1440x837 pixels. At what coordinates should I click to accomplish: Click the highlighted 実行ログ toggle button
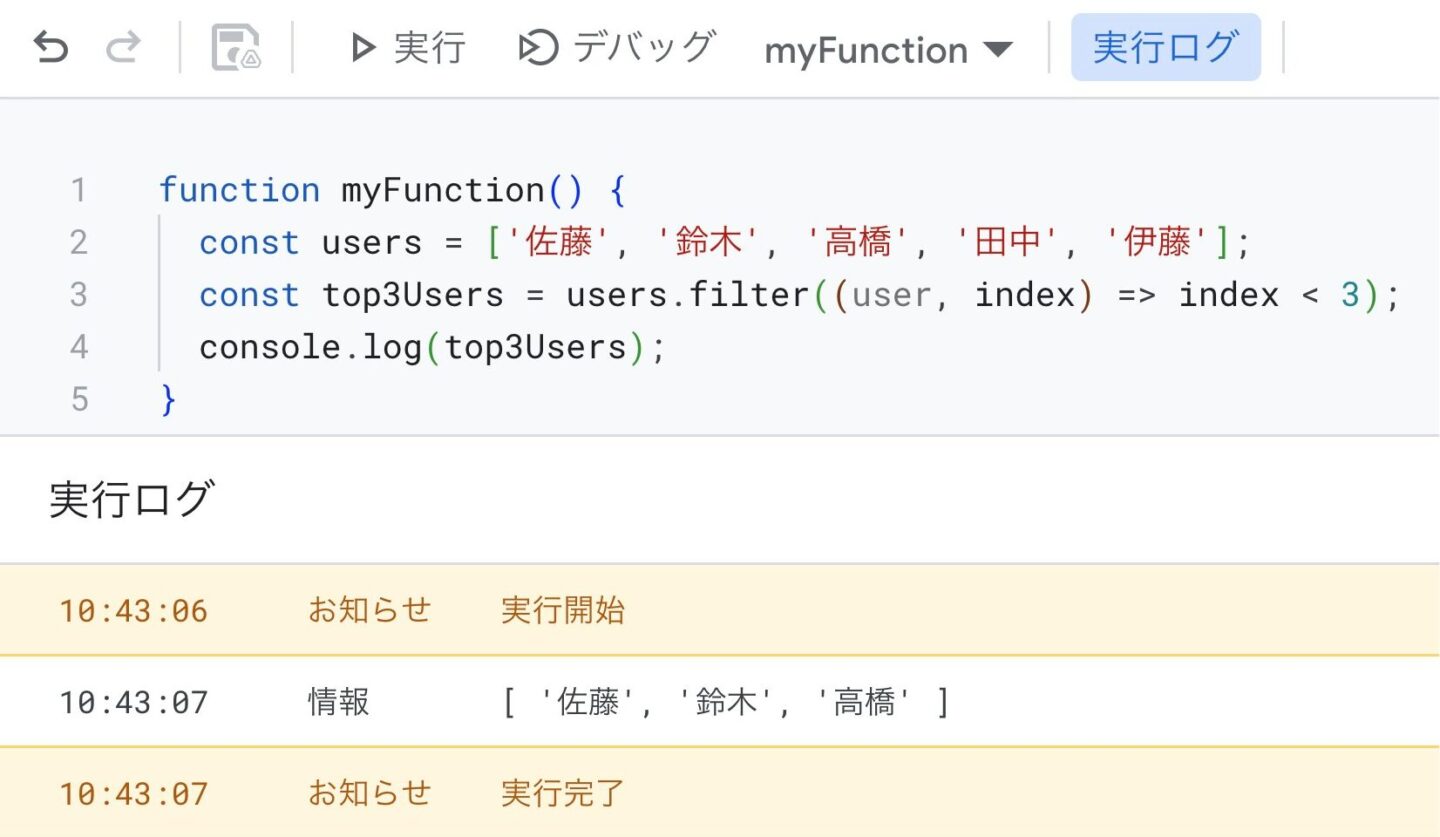click(1166, 45)
